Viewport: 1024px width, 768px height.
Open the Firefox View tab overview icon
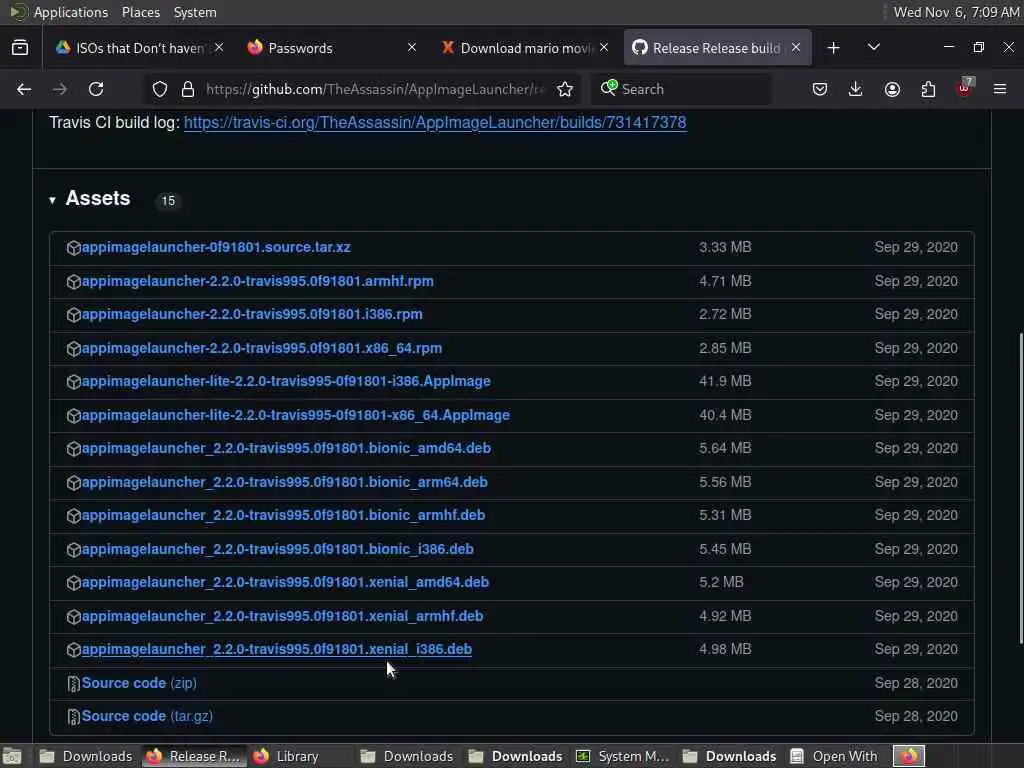[x=20, y=48]
